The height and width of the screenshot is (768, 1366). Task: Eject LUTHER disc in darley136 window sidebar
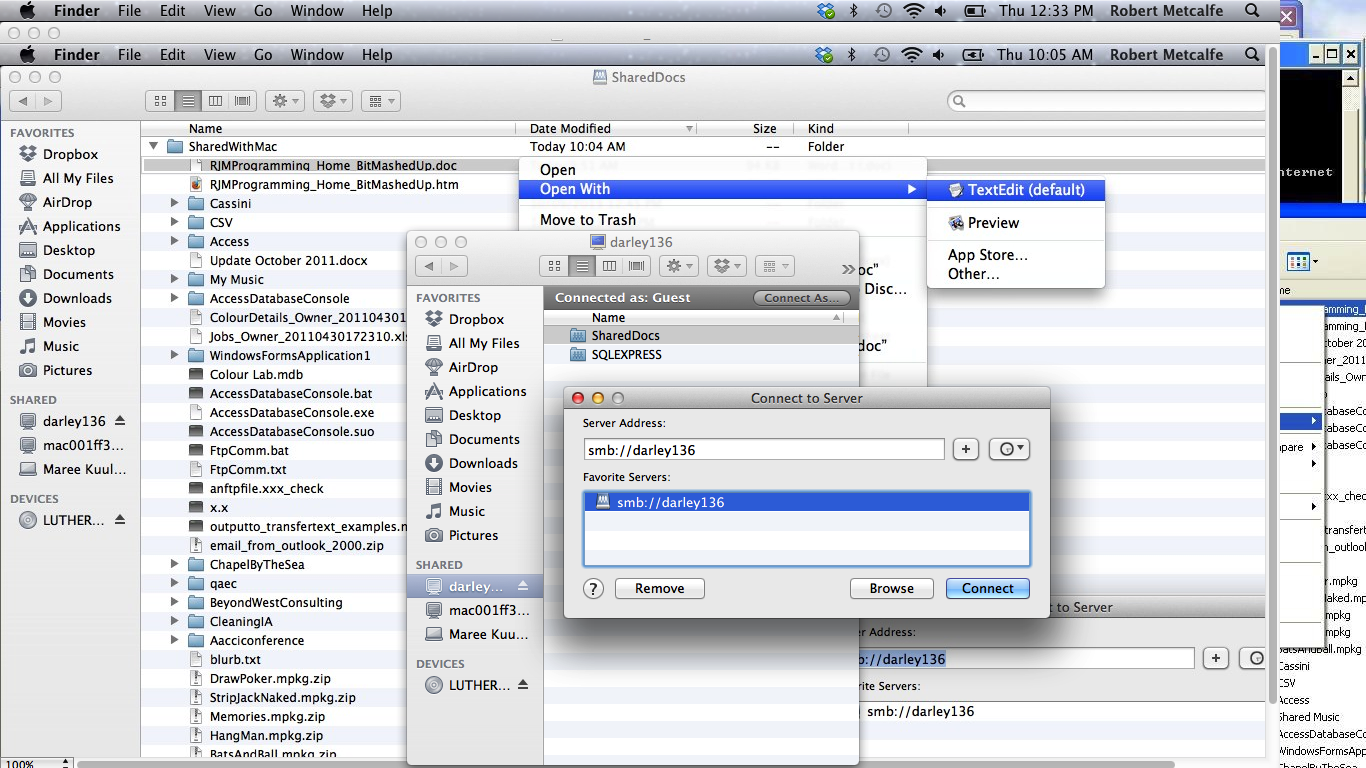(523, 685)
